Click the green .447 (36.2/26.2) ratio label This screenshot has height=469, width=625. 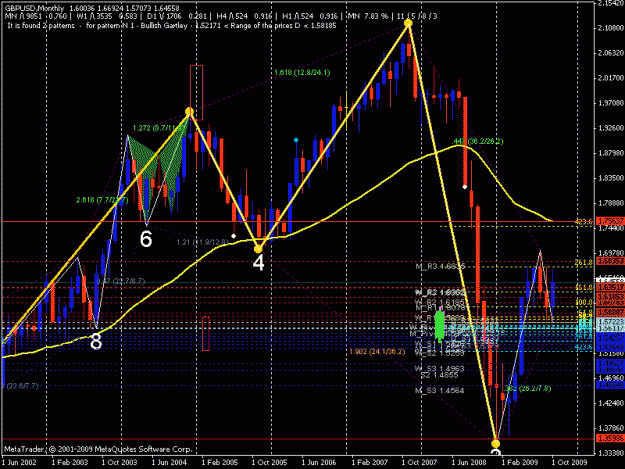click(478, 141)
